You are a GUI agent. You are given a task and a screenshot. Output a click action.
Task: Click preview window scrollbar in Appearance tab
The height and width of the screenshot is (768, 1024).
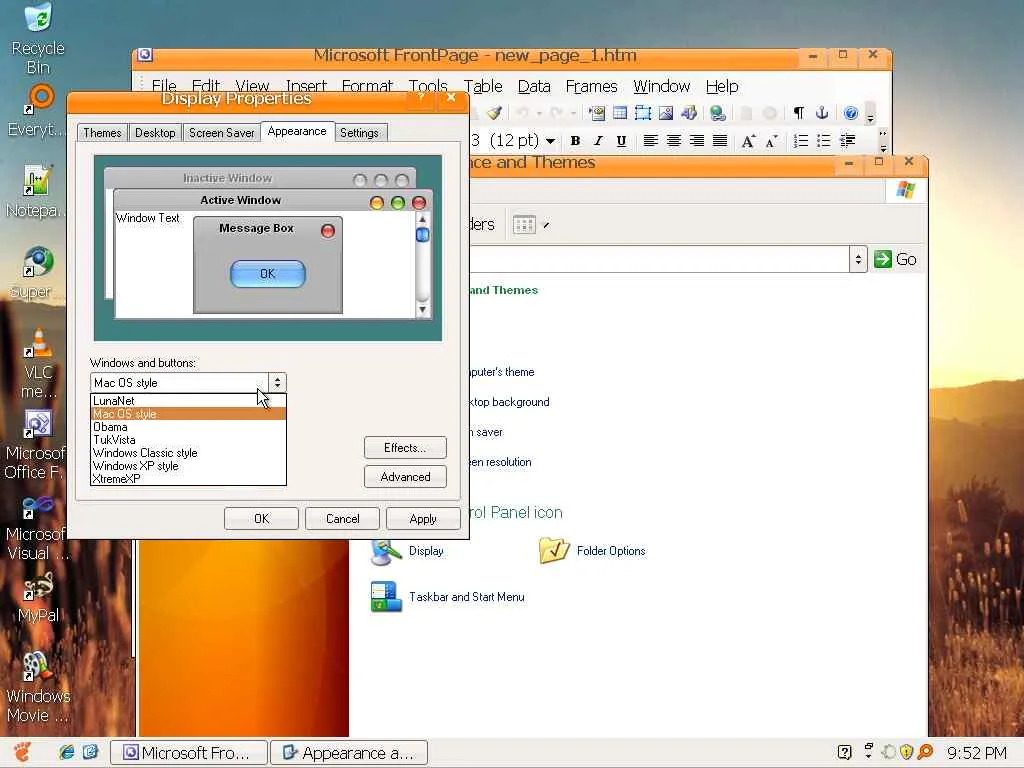pyautogui.click(x=423, y=264)
